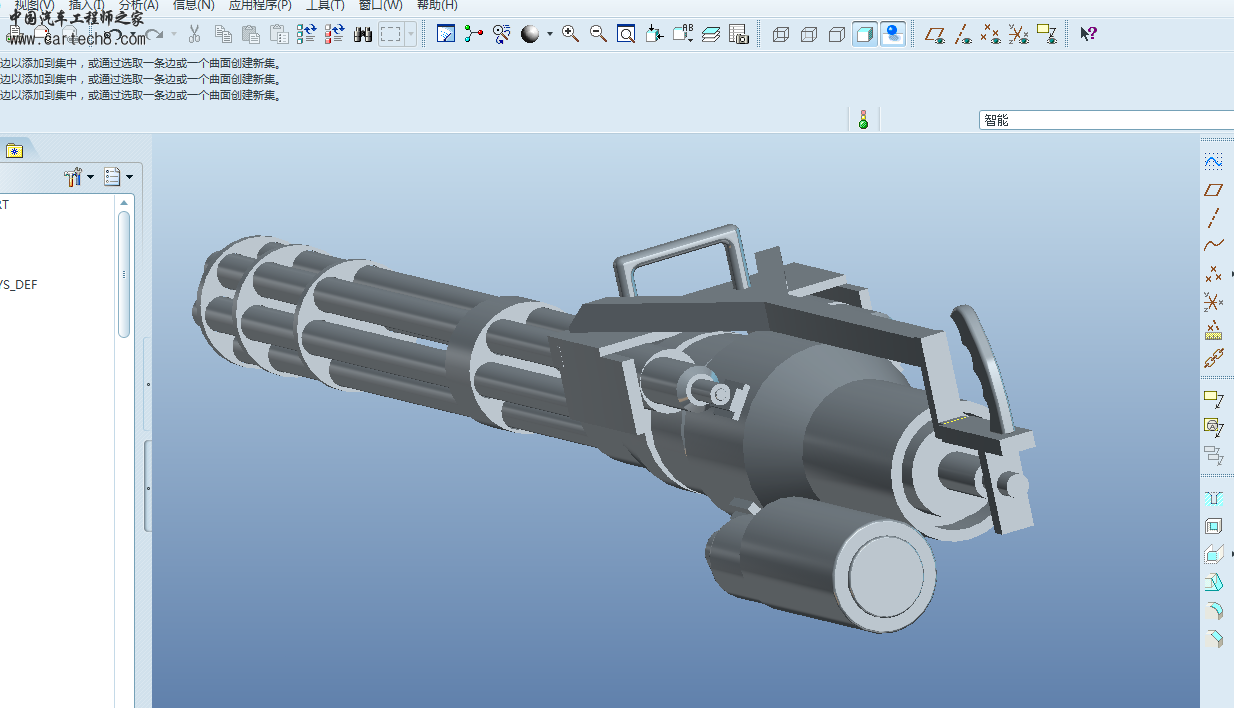This screenshot has height=708, width=1234.
Task: Open the 信息(N) menu
Action: [x=193, y=5]
